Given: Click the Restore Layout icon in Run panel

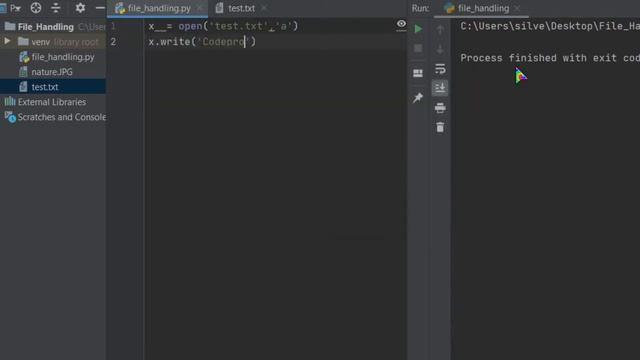Looking at the screenshot, I should 418,73.
